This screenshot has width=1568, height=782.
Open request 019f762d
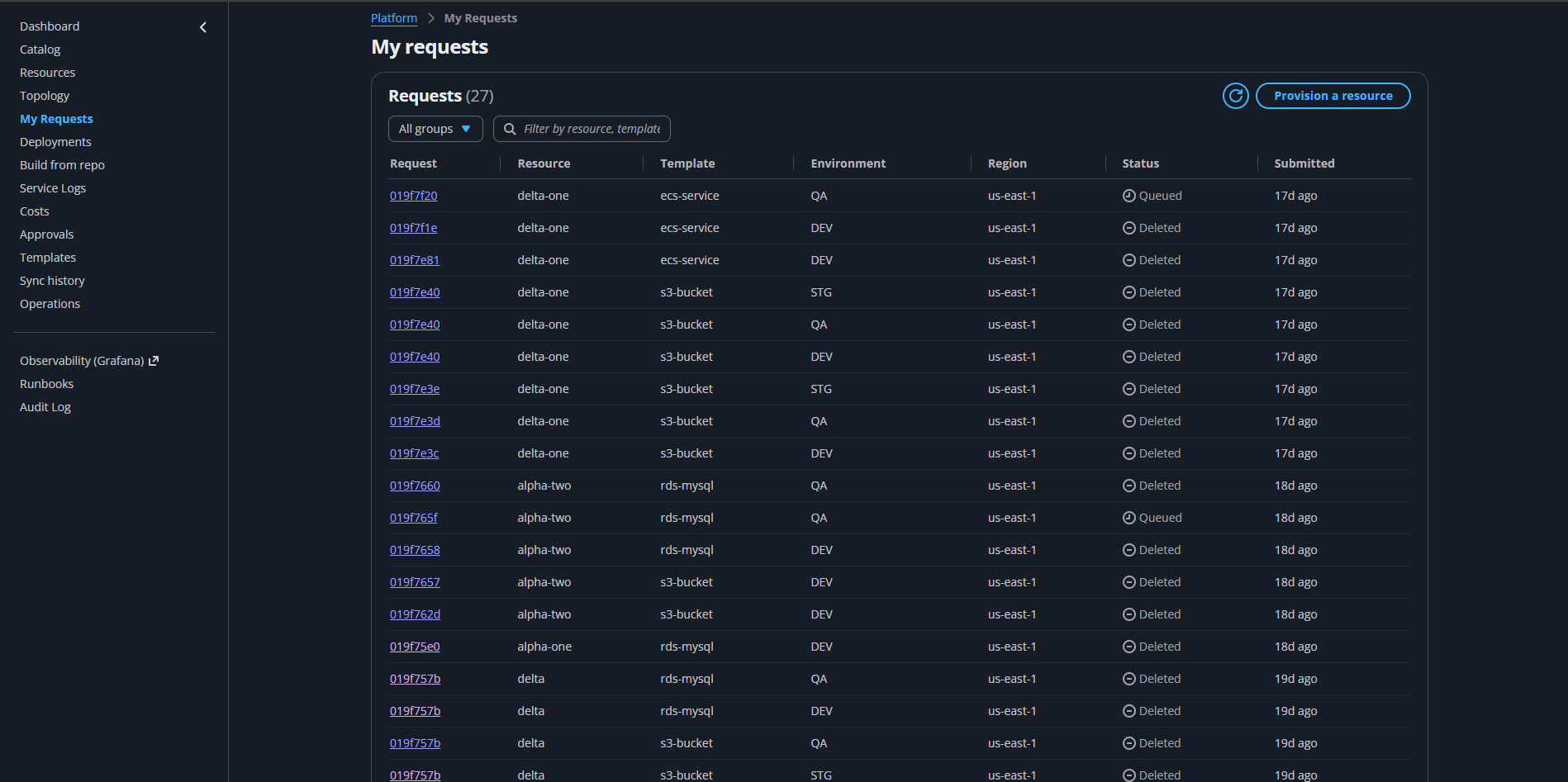point(415,614)
